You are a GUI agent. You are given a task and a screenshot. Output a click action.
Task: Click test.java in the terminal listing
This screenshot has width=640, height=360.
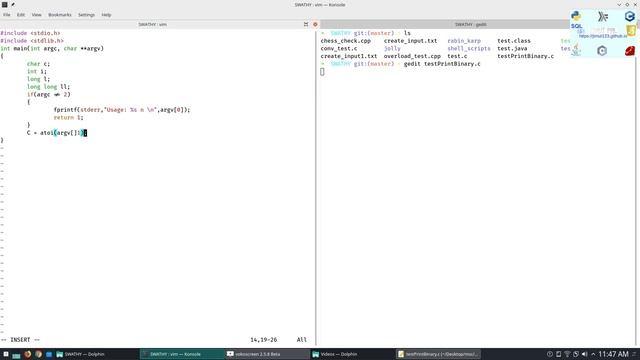click(x=512, y=49)
